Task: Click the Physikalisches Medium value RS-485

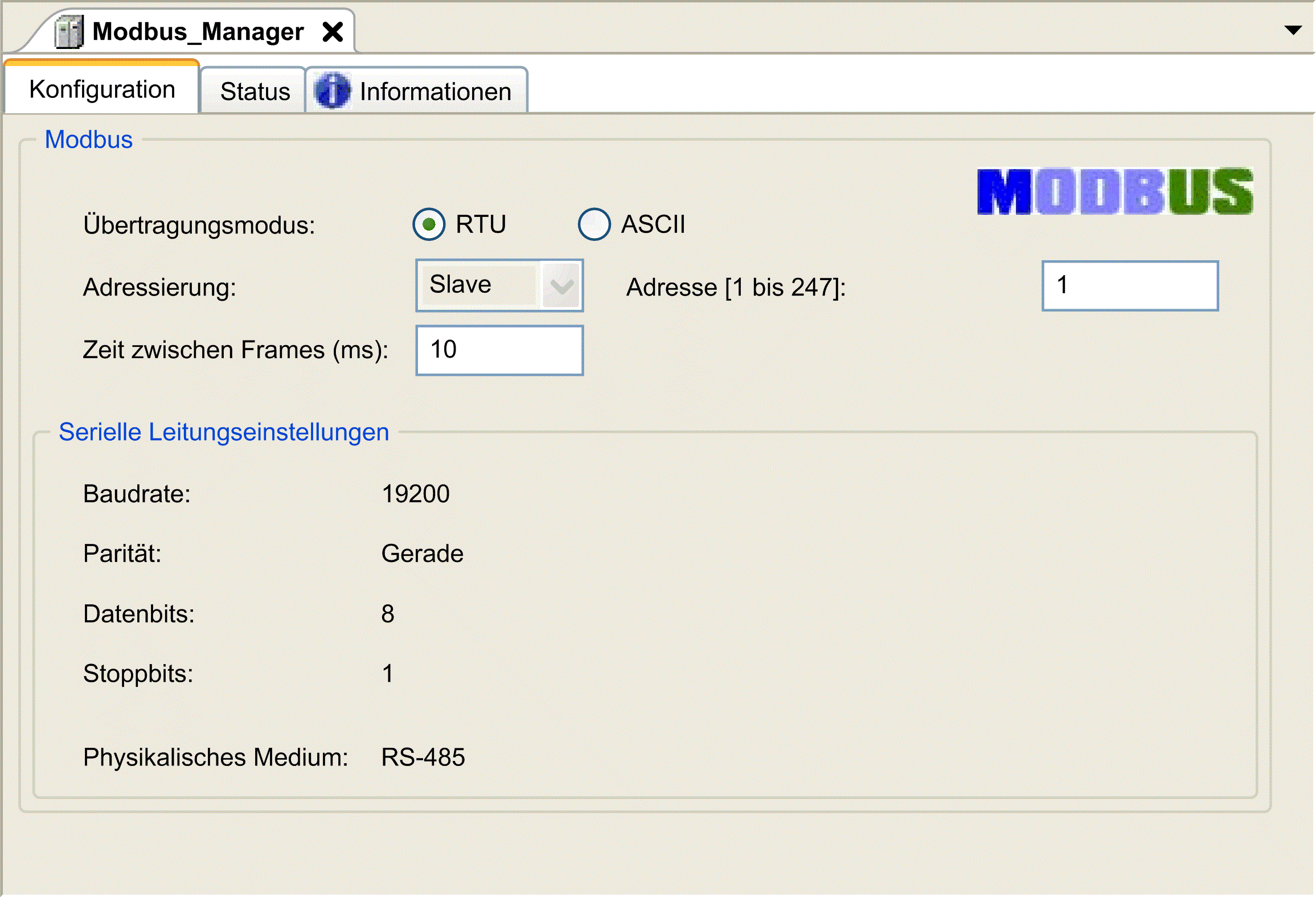Action: click(x=423, y=757)
